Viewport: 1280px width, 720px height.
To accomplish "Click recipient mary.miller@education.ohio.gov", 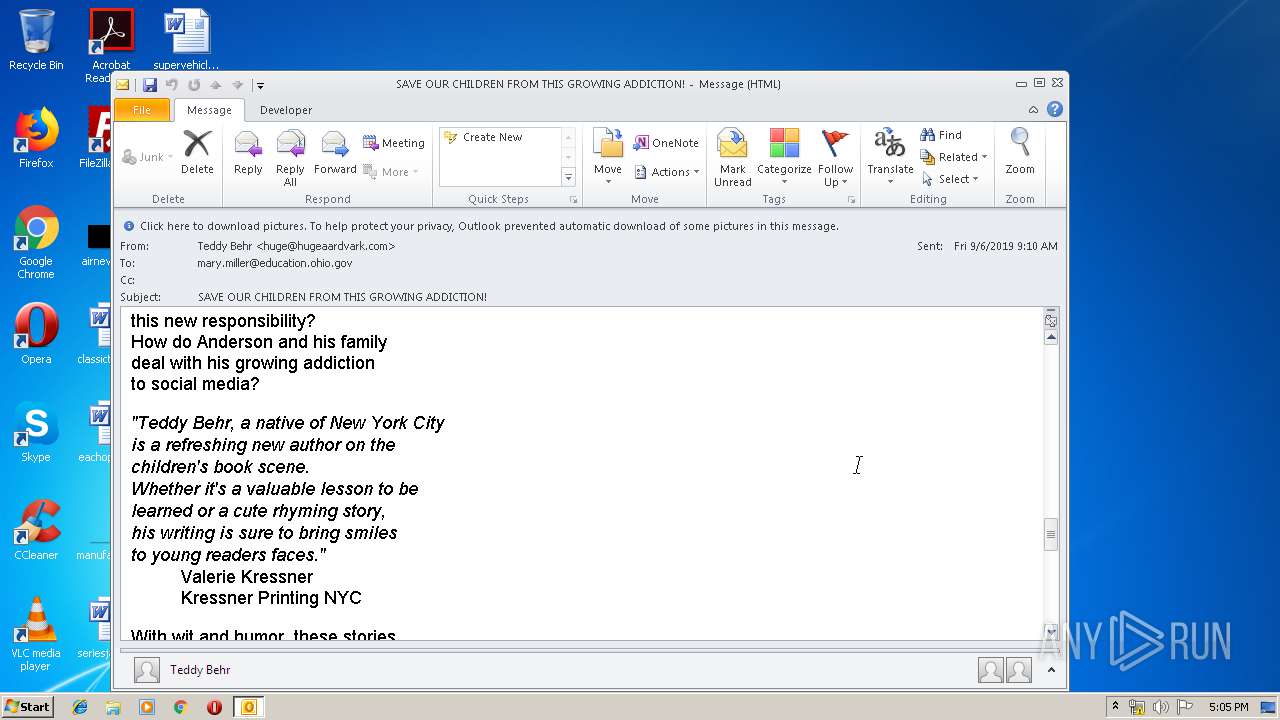I will 274,263.
